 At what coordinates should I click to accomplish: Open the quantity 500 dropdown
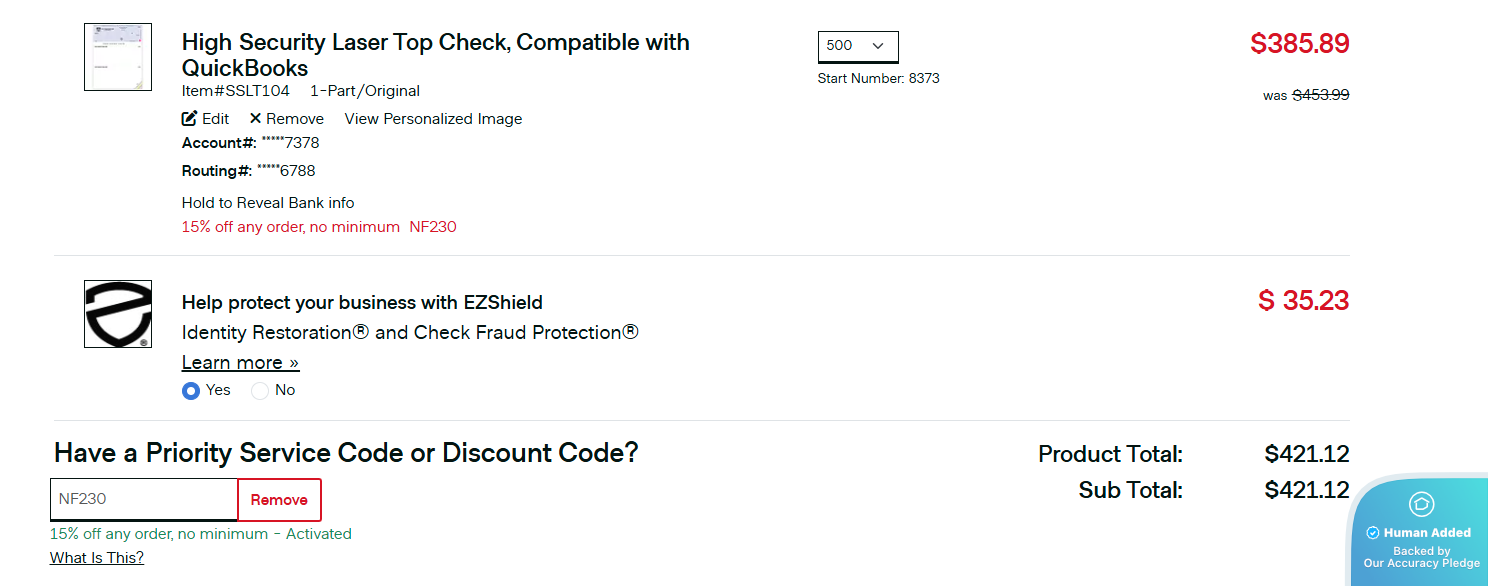857,46
